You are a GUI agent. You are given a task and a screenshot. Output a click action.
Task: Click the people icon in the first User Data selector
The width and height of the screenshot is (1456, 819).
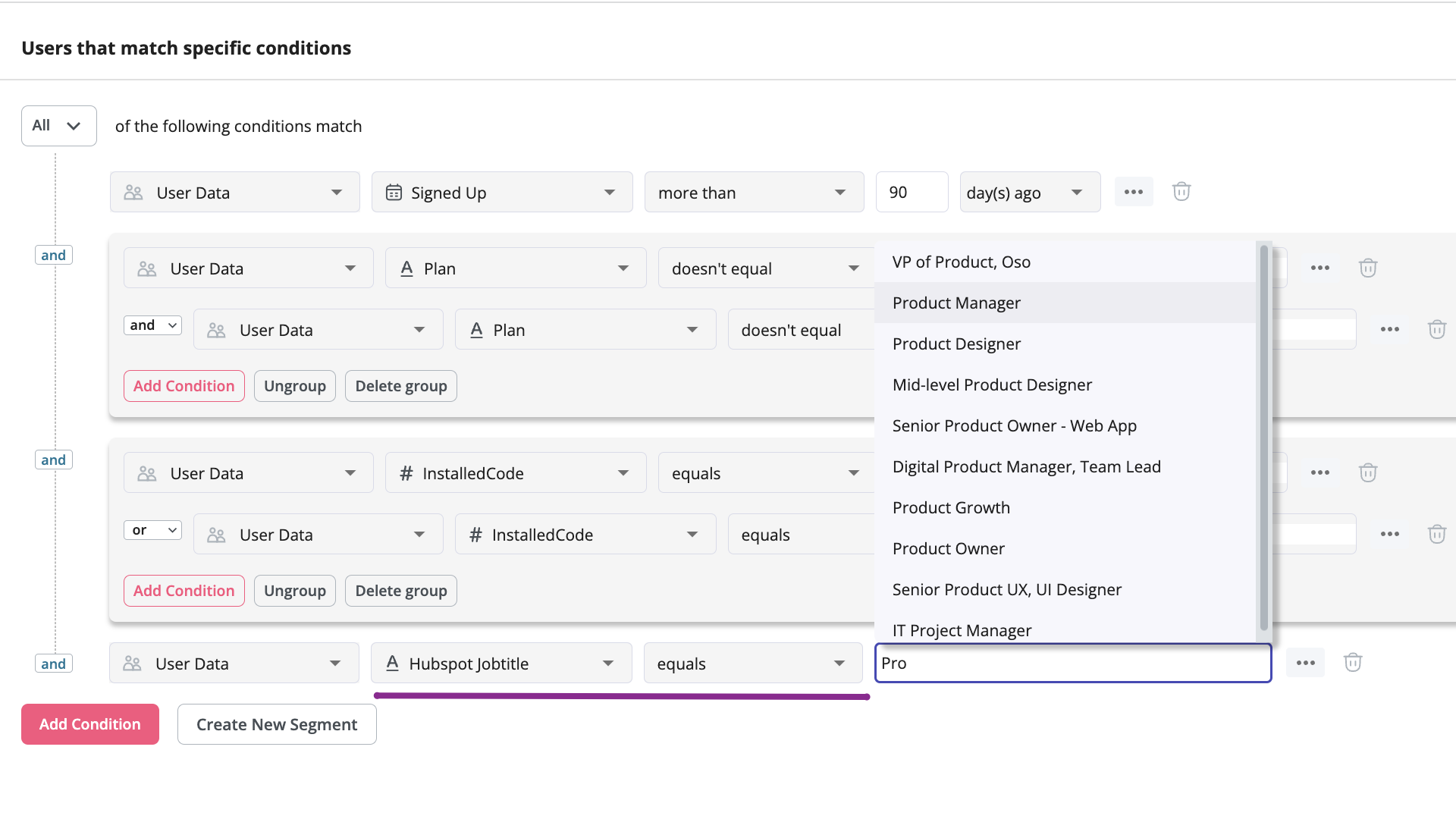click(x=133, y=192)
